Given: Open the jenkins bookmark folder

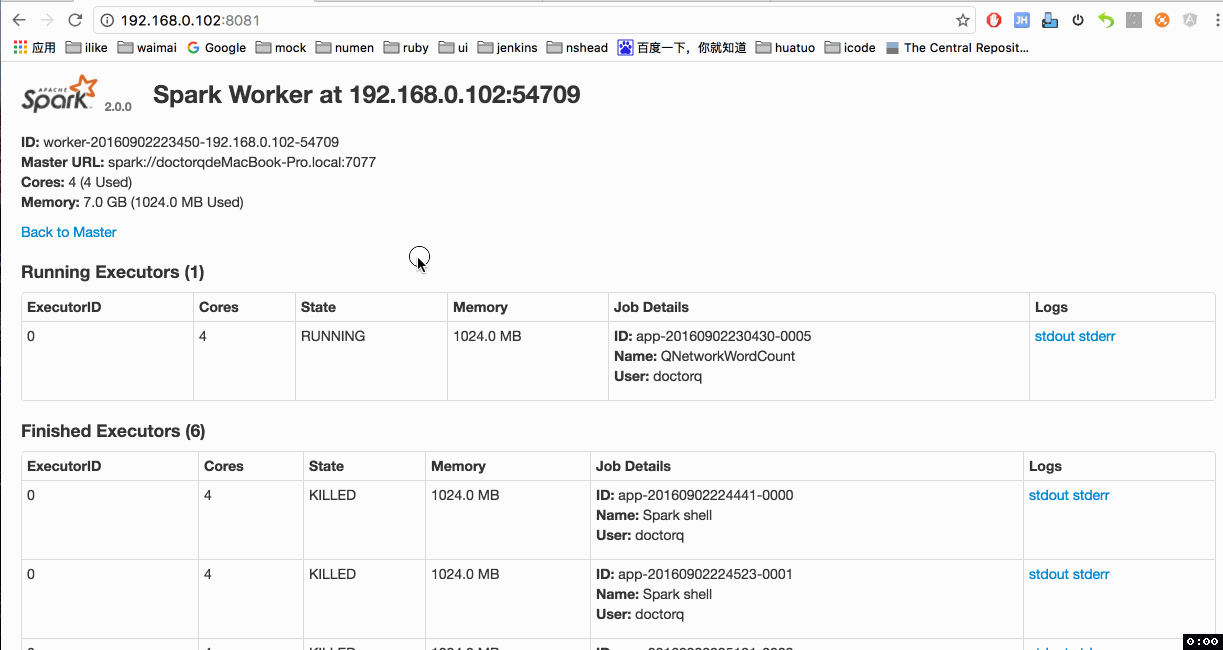Looking at the screenshot, I should (507, 47).
